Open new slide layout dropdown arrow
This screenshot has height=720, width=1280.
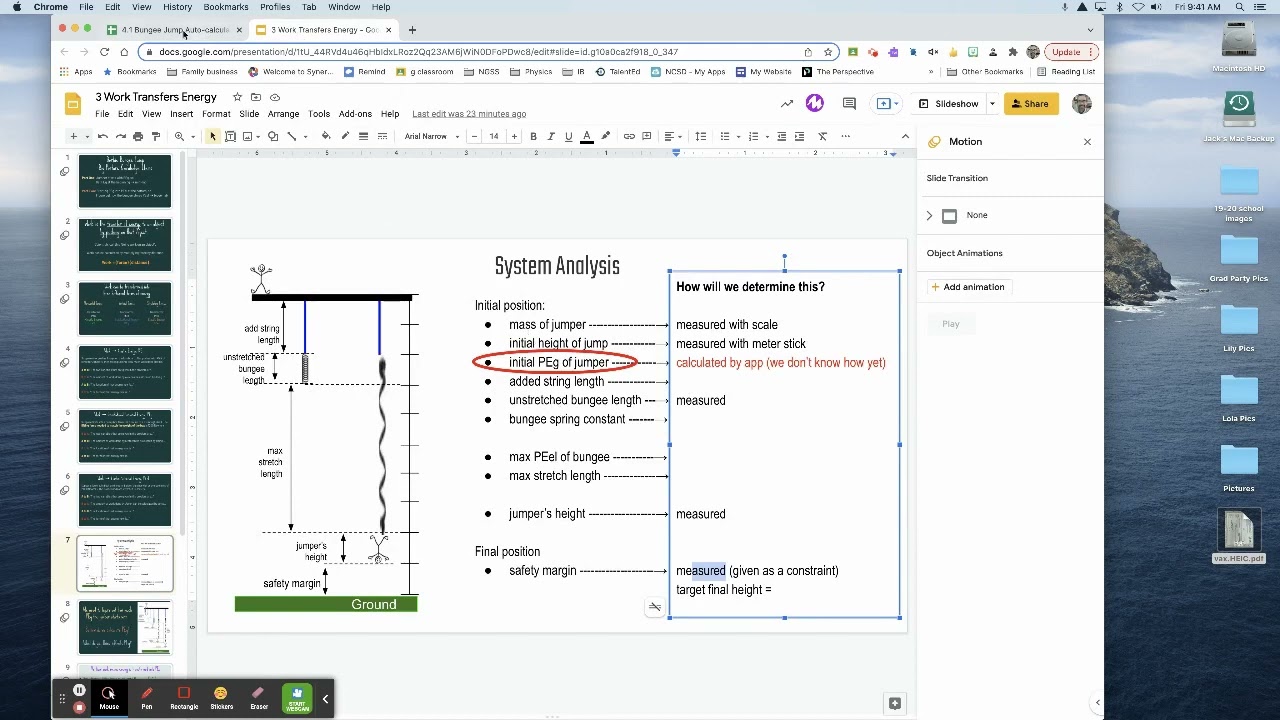tap(87, 136)
